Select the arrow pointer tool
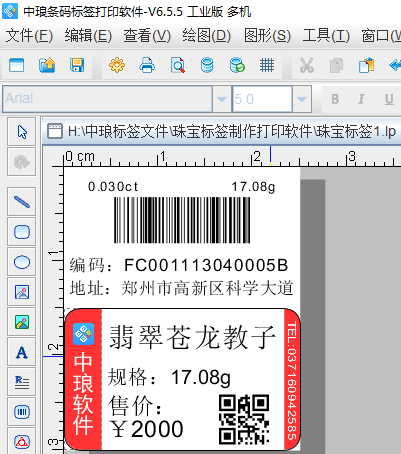The image size is (401, 454). [x=22, y=132]
